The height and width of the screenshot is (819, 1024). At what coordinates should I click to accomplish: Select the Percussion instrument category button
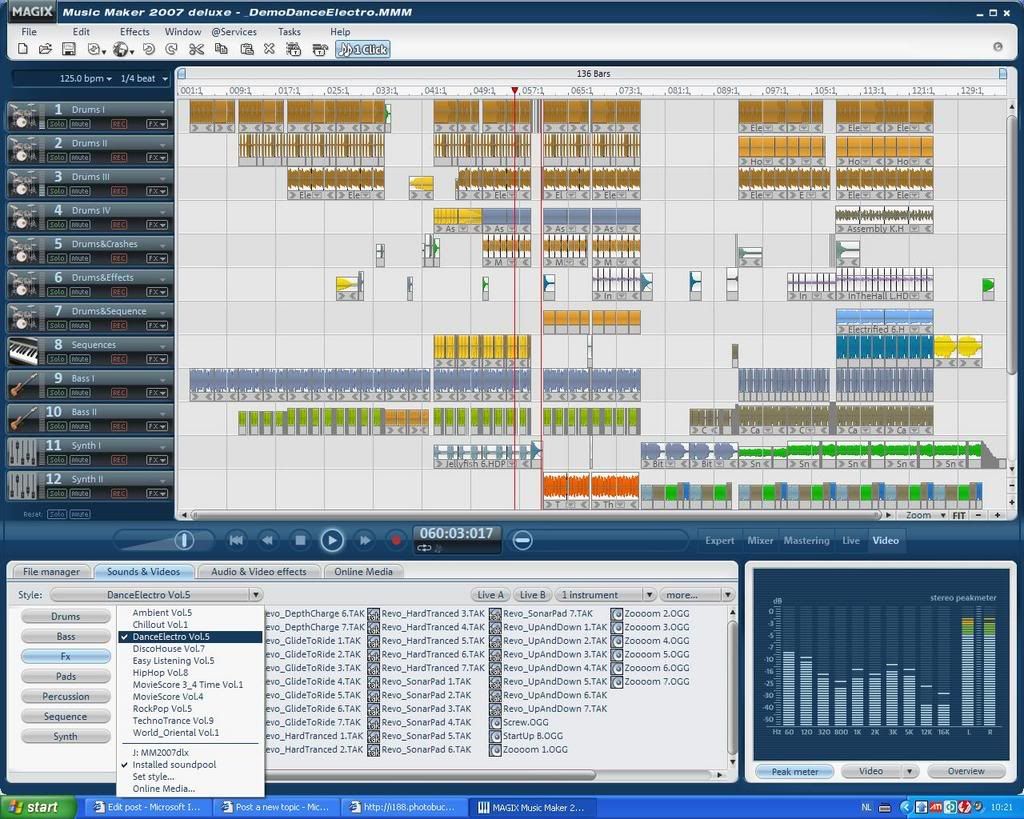65,697
